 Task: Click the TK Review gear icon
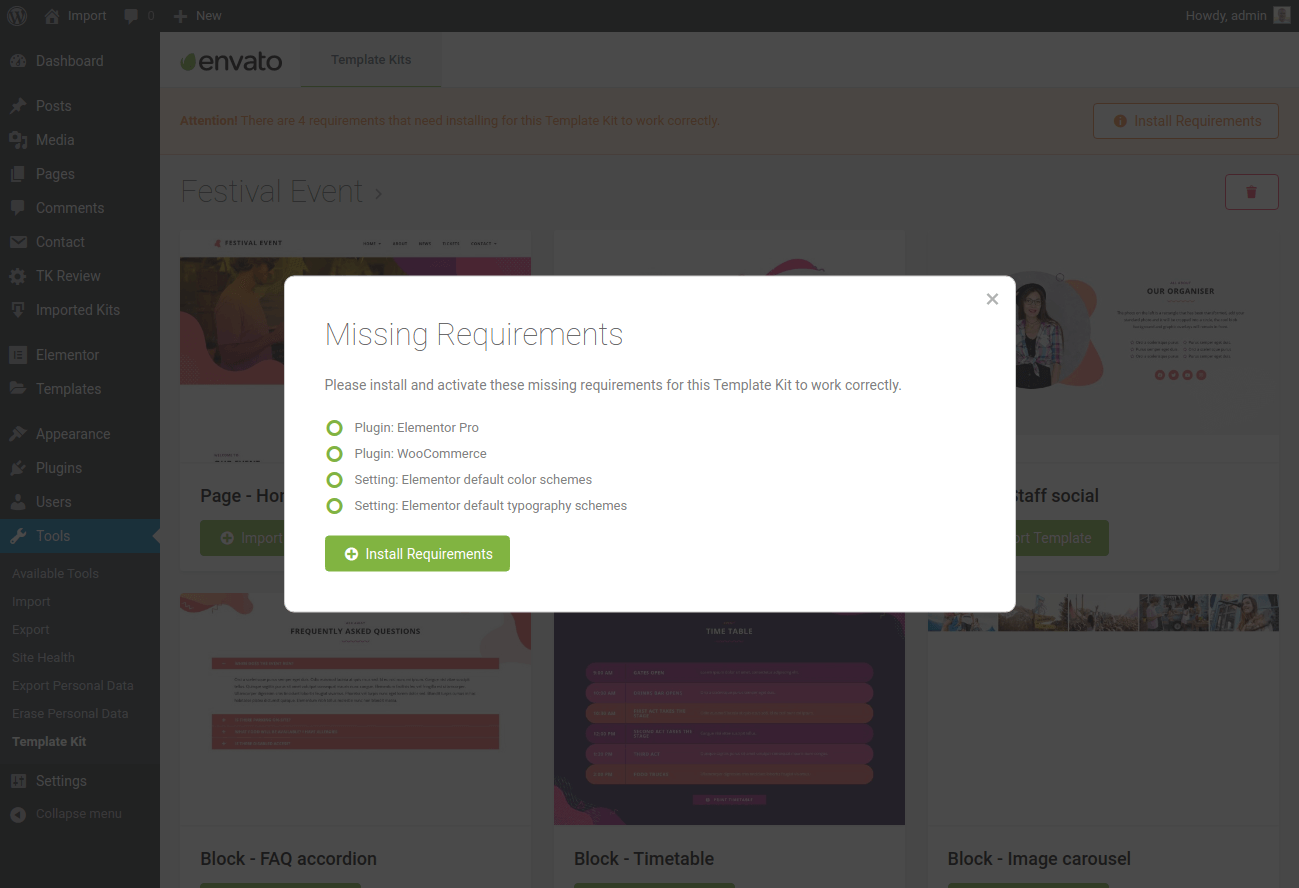[18, 276]
